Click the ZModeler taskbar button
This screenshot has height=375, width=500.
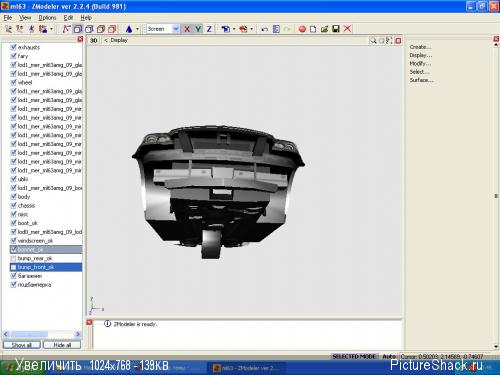click(x=247, y=368)
